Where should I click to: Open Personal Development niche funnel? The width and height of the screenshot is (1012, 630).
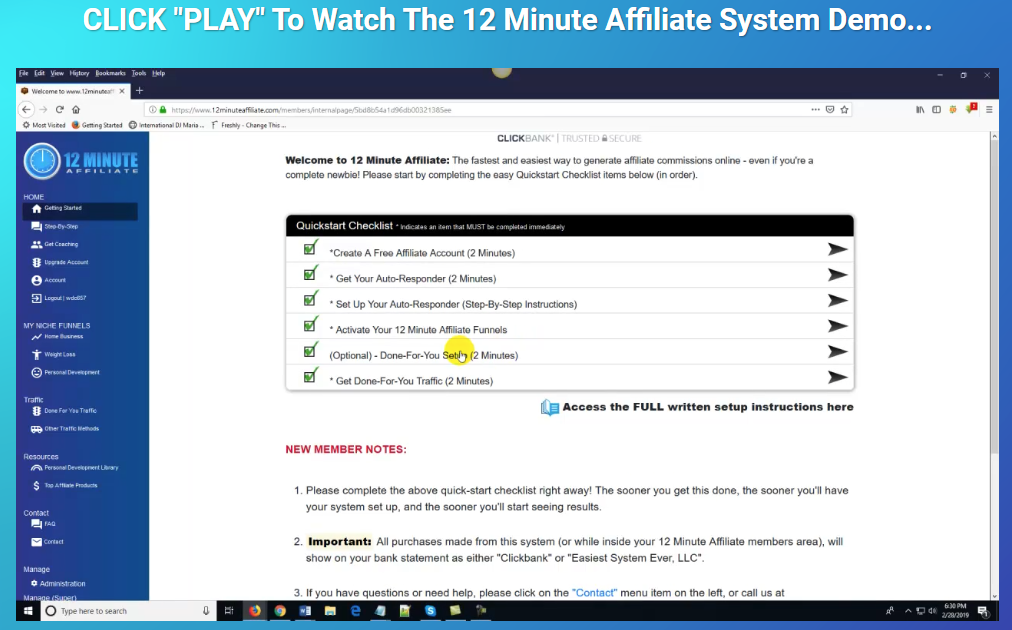point(66,372)
